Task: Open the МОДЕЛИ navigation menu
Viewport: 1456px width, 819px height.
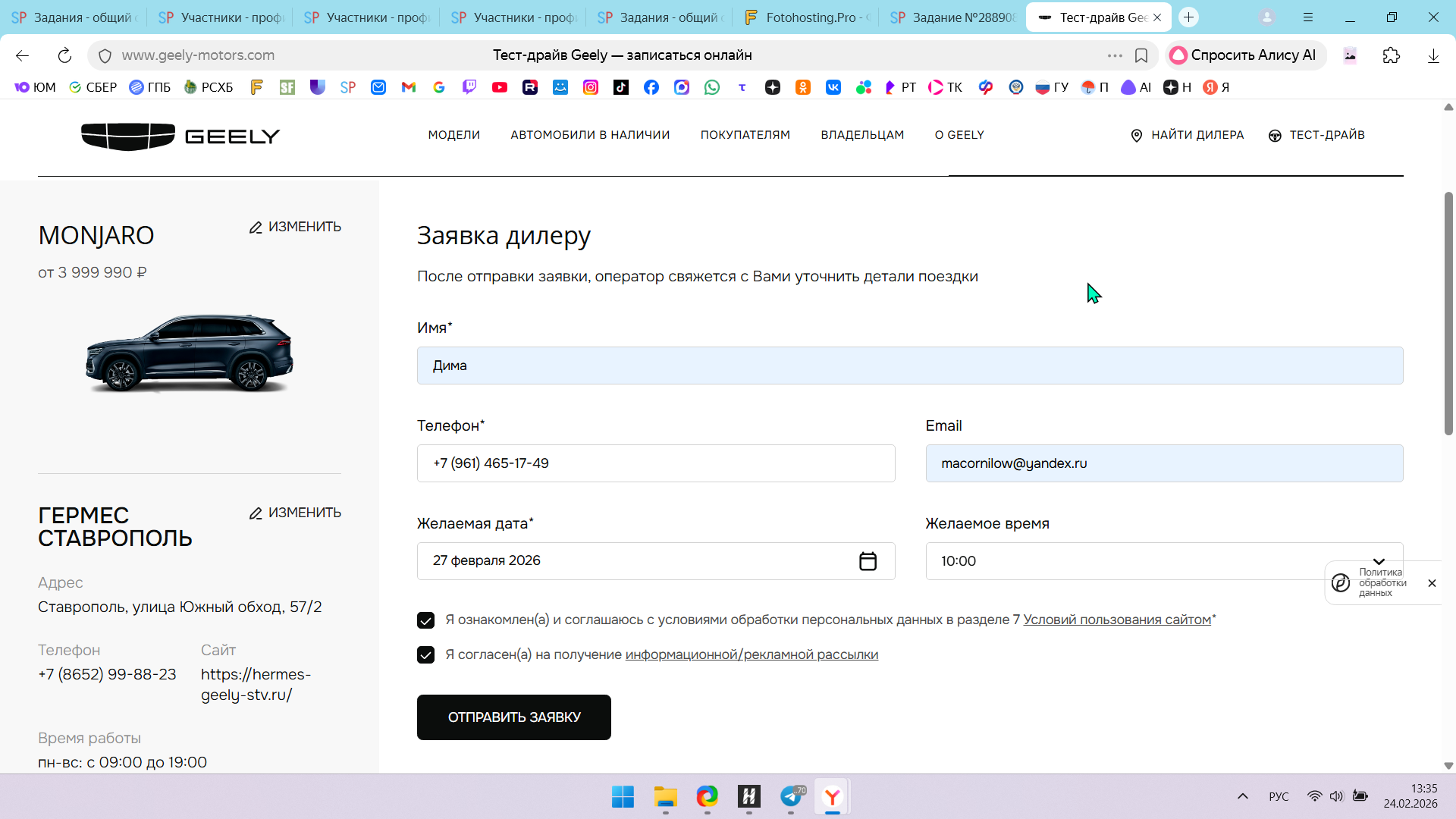Action: pyautogui.click(x=453, y=135)
